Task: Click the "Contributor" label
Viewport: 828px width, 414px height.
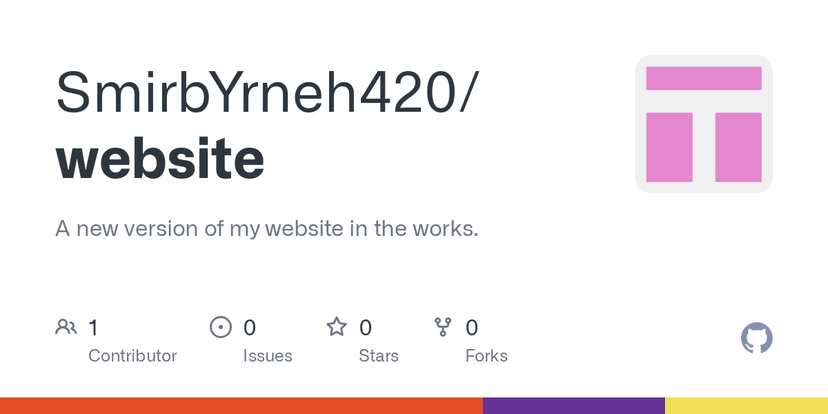Action: [132, 356]
